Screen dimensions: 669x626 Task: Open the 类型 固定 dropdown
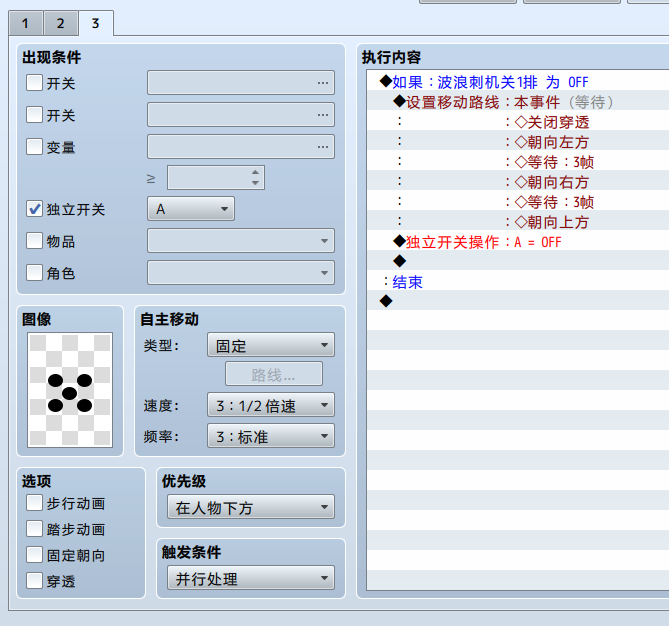(271, 345)
